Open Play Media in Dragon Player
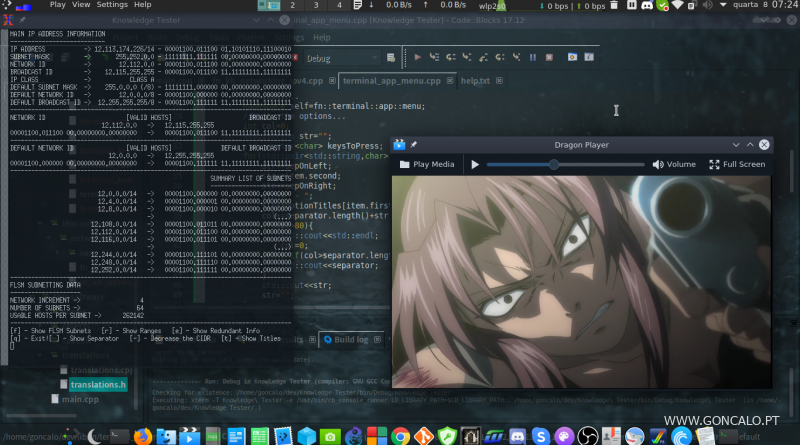This screenshot has width=800, height=445. tap(428, 164)
